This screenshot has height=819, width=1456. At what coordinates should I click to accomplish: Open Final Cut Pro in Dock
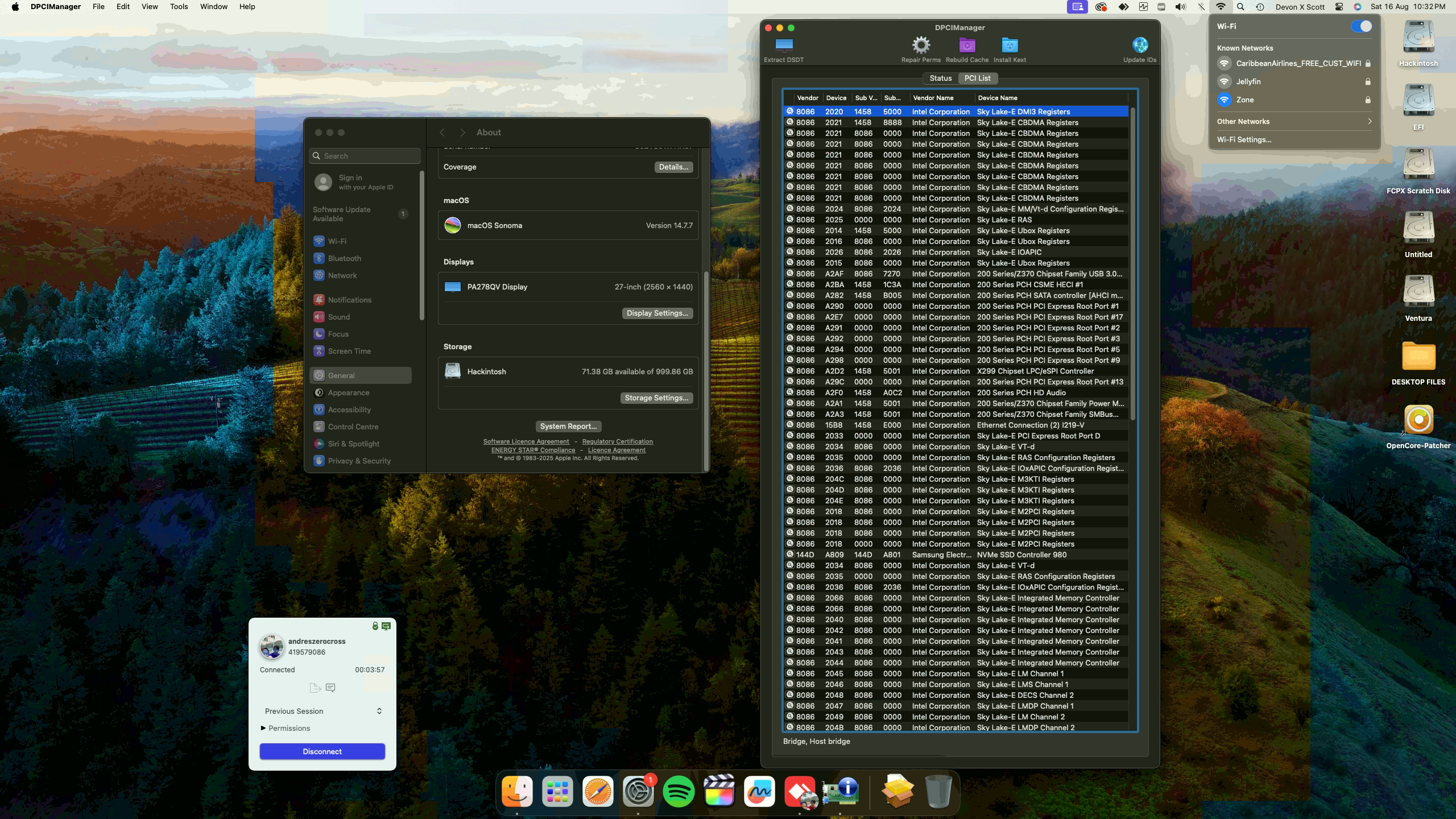coord(719,791)
